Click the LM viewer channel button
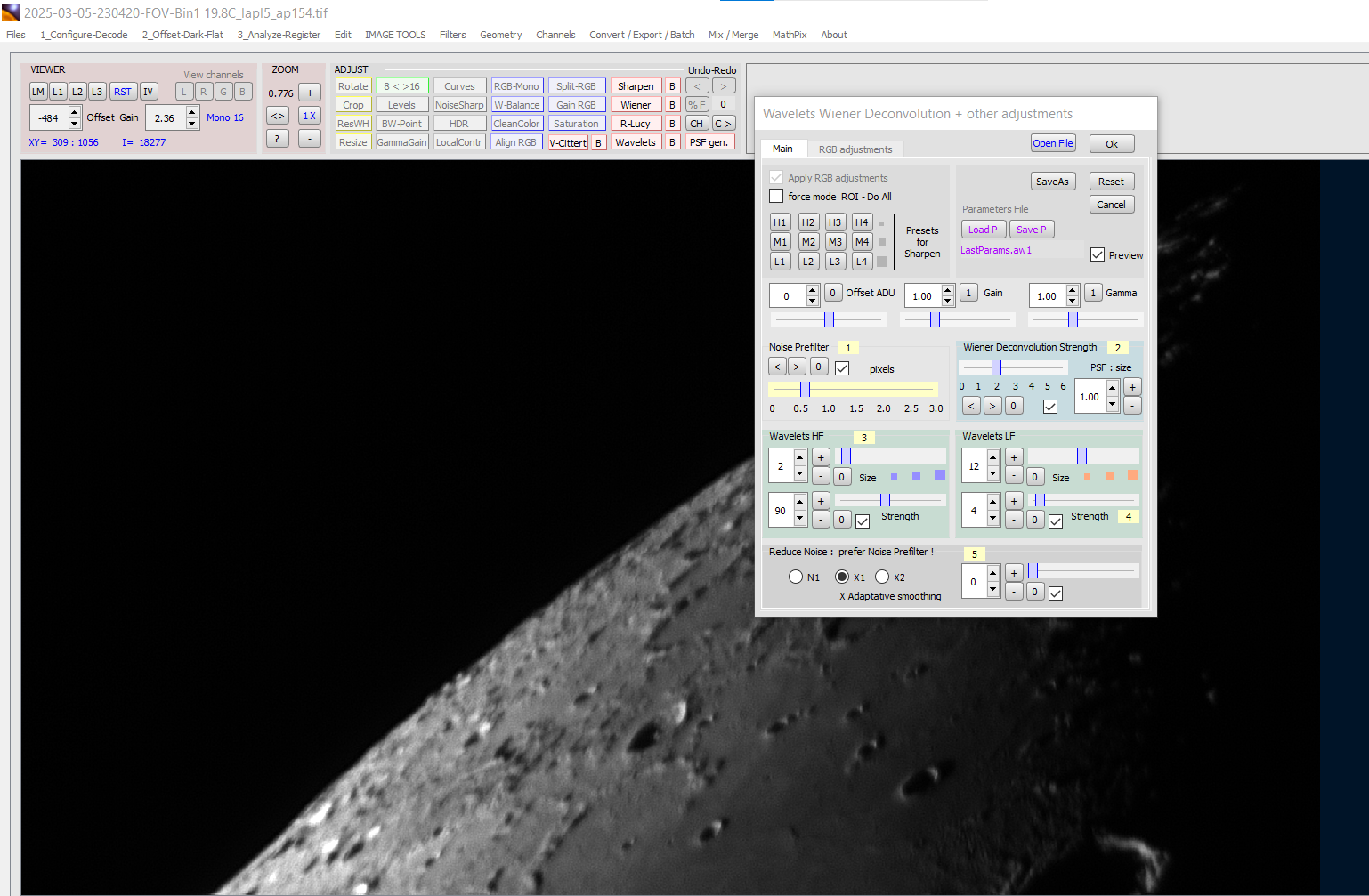 tap(38, 92)
